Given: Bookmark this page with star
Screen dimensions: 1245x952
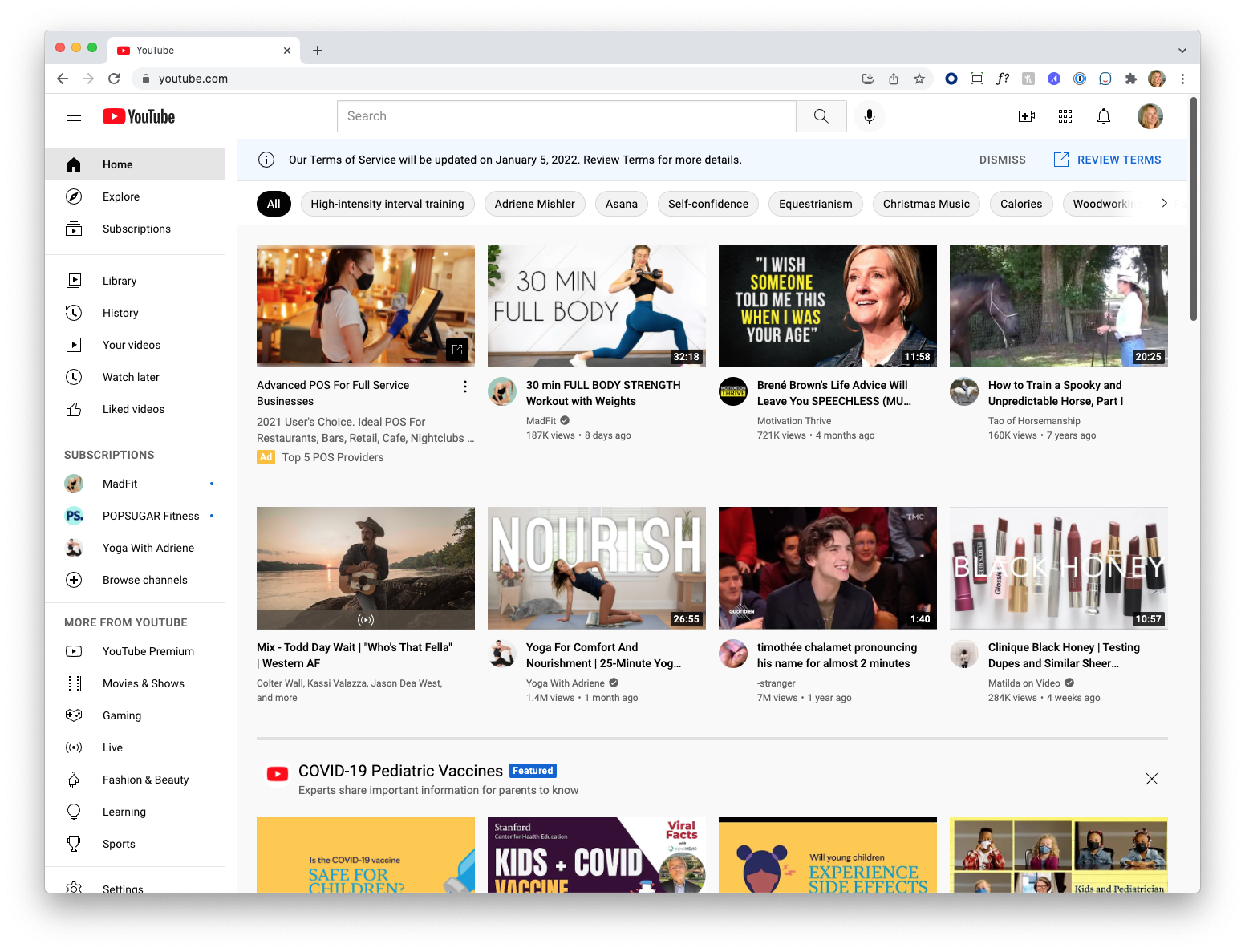Looking at the screenshot, I should pos(919,79).
